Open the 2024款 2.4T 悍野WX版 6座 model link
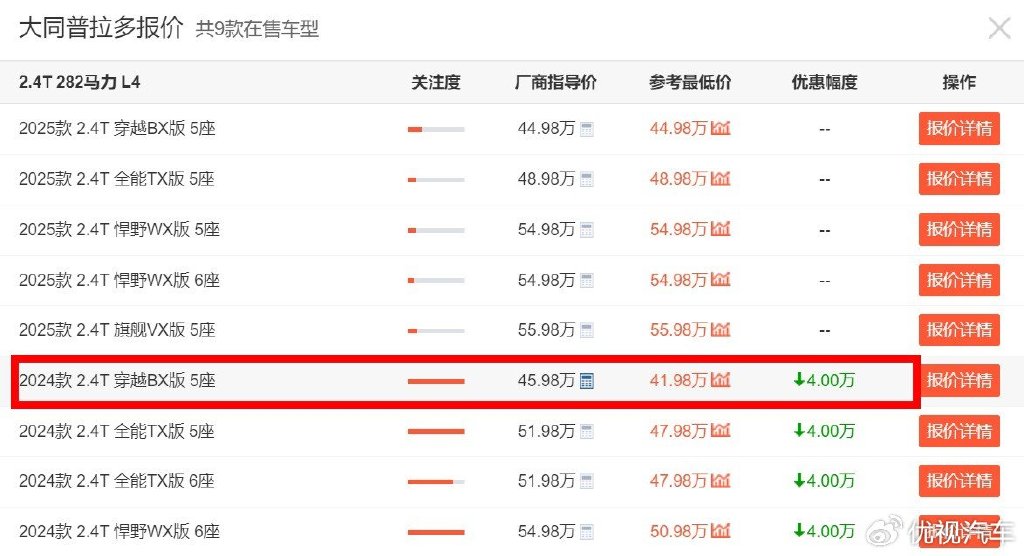Screen dimensions: 1024x556 [120, 531]
